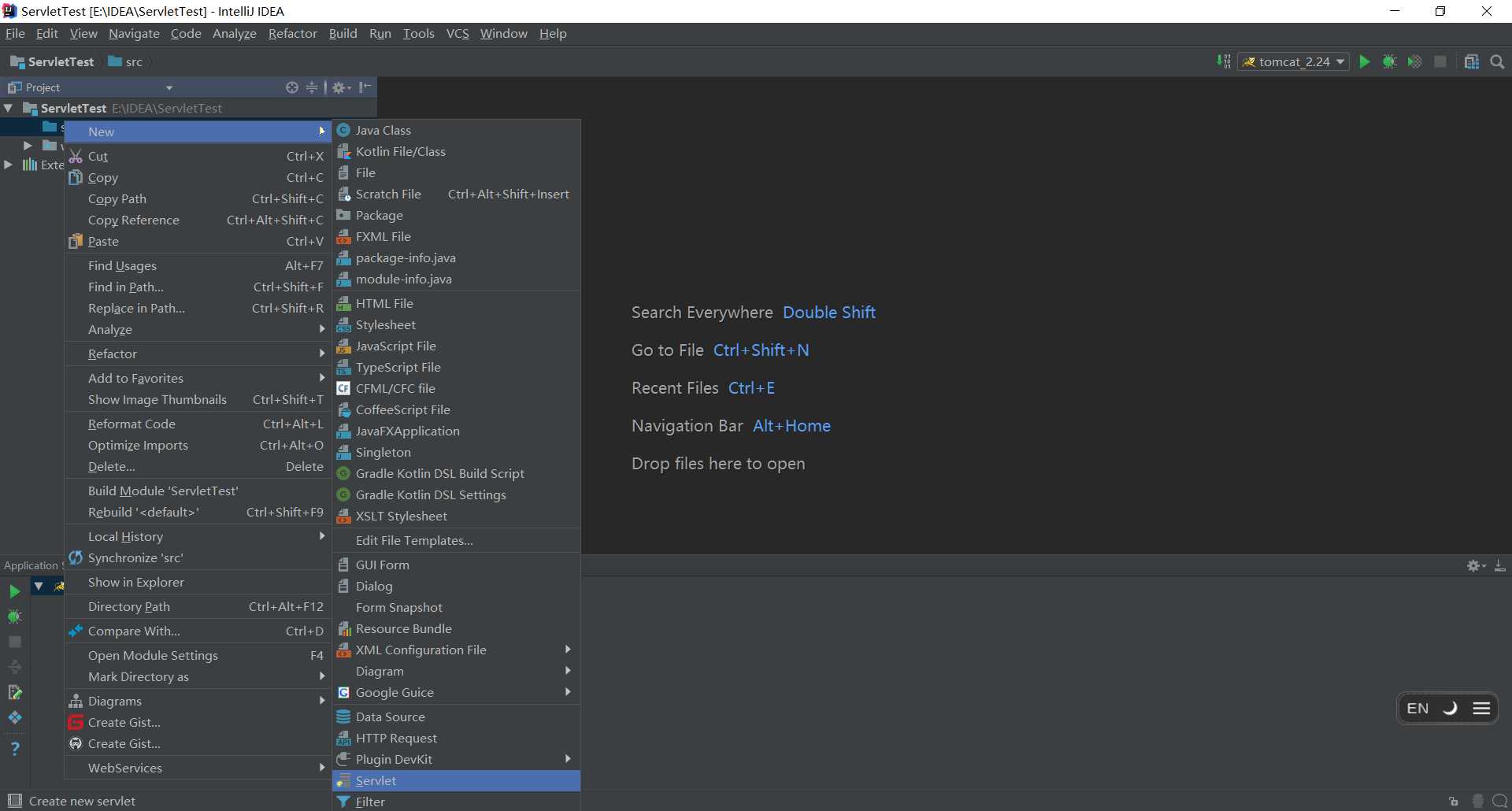Open the tomcat_2.24 run configuration dropdown

(1293, 61)
